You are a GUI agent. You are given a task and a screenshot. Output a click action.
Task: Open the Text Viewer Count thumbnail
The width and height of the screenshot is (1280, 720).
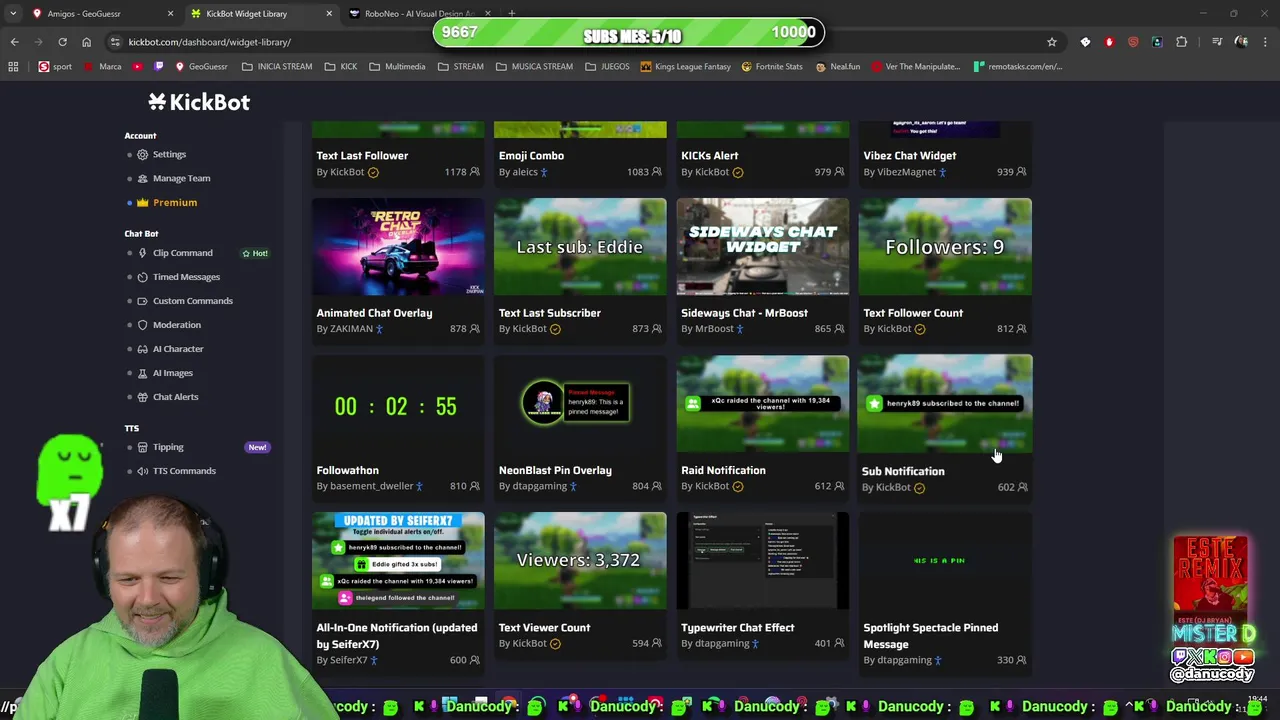tap(580, 561)
